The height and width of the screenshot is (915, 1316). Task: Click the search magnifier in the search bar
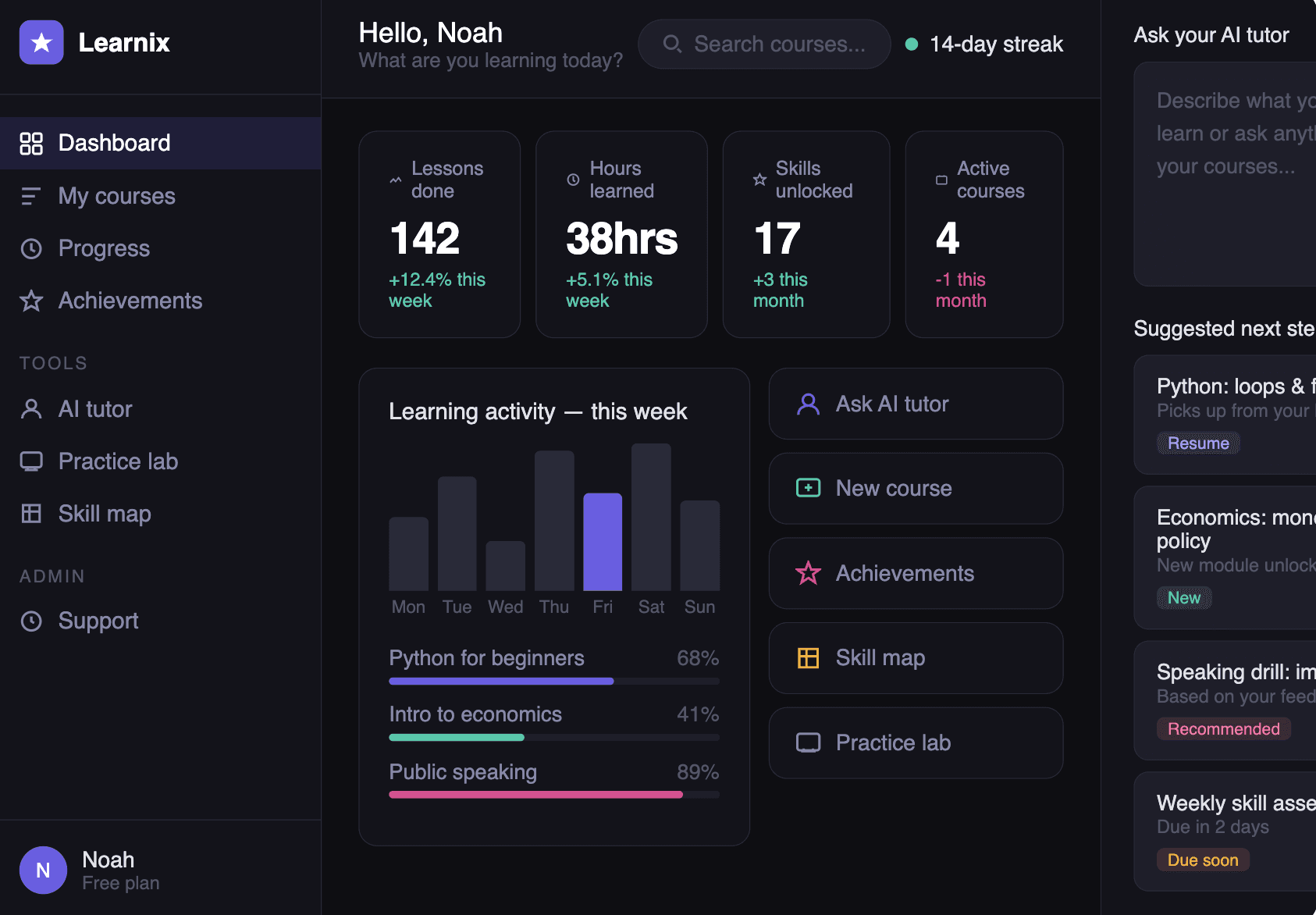pyautogui.click(x=672, y=45)
